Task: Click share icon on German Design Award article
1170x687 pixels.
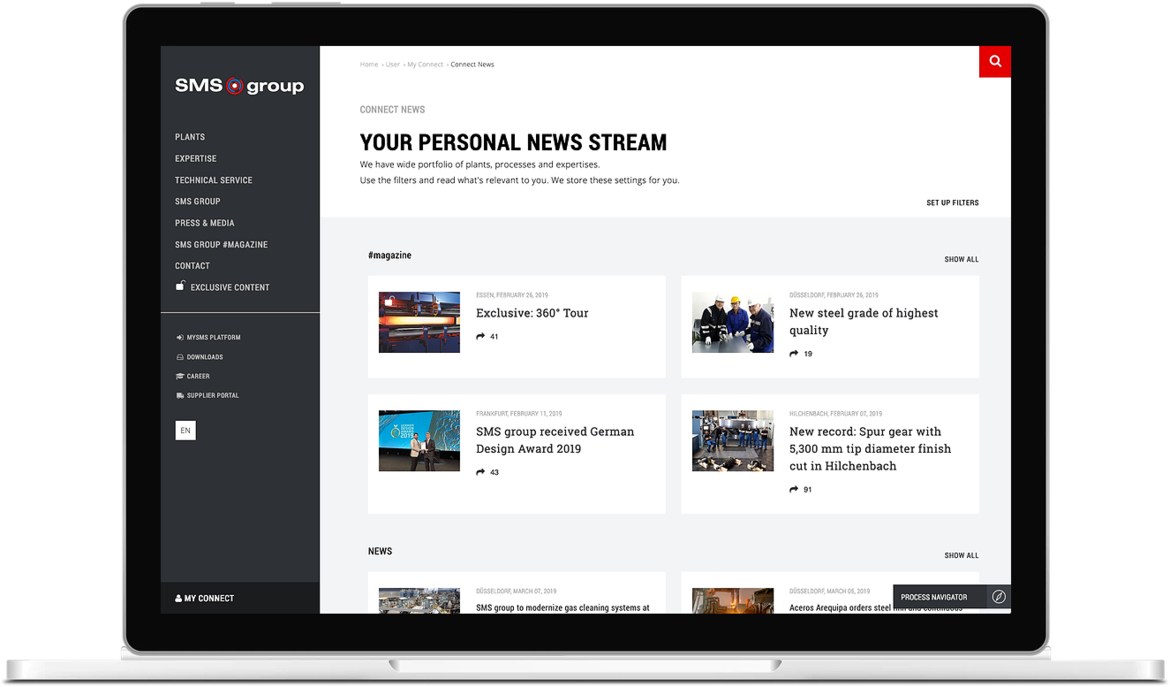Action: click(481, 472)
